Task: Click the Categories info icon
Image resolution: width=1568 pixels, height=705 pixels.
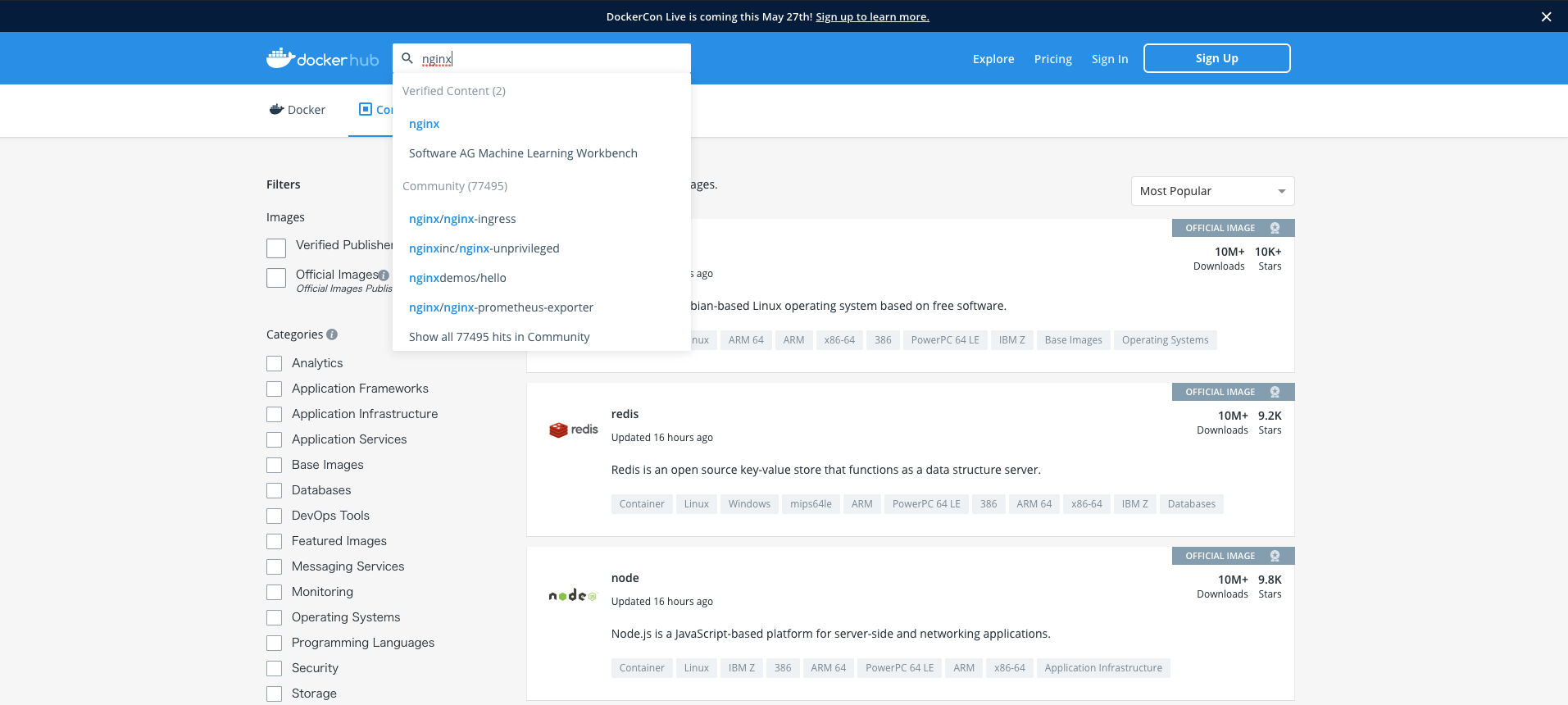Action: [x=332, y=334]
